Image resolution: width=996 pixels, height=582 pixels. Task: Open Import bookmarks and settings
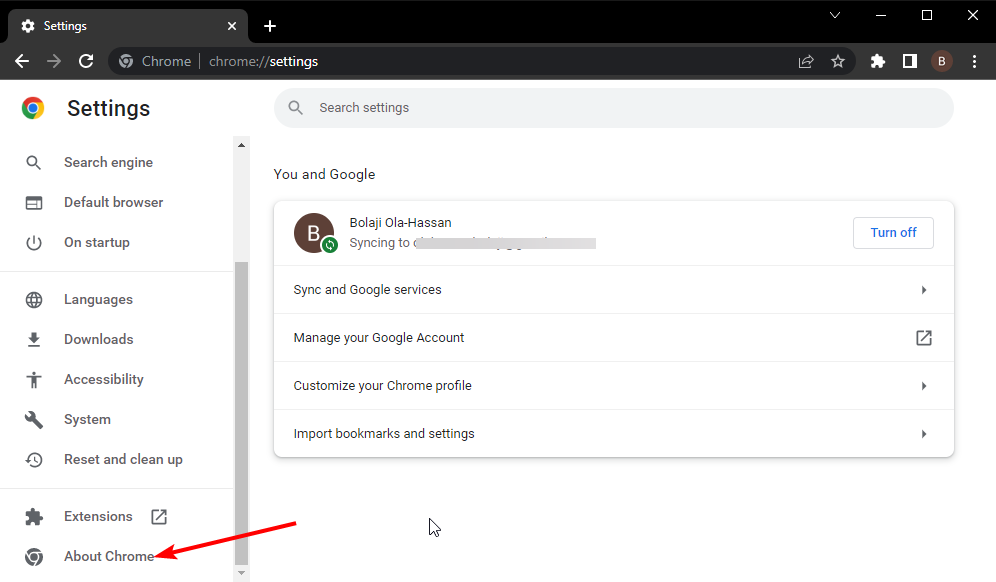tap(614, 433)
